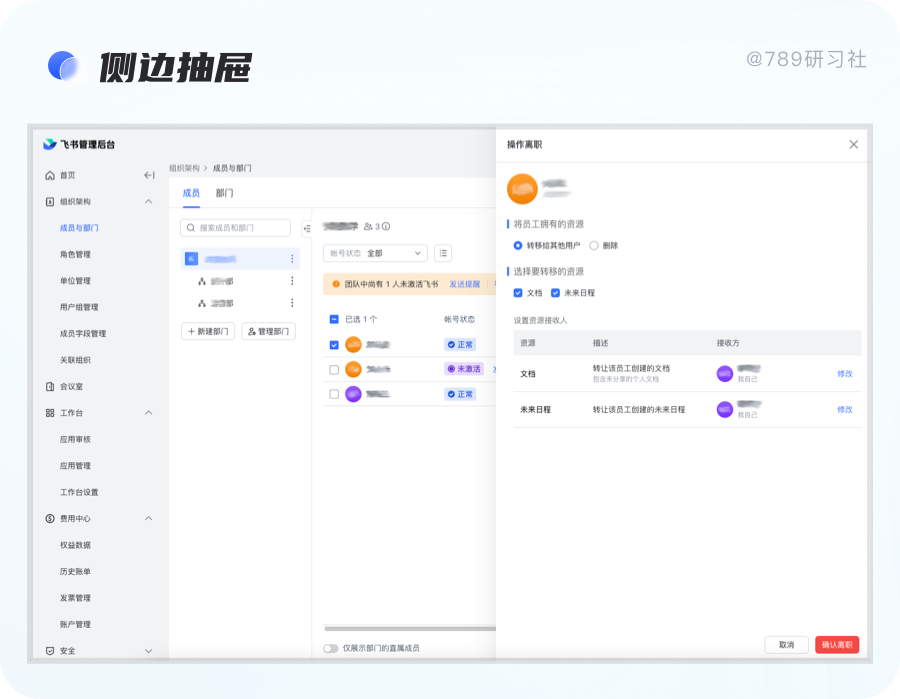
Task: Collapse the 费用中心 menu chevron
Action: pos(149,518)
